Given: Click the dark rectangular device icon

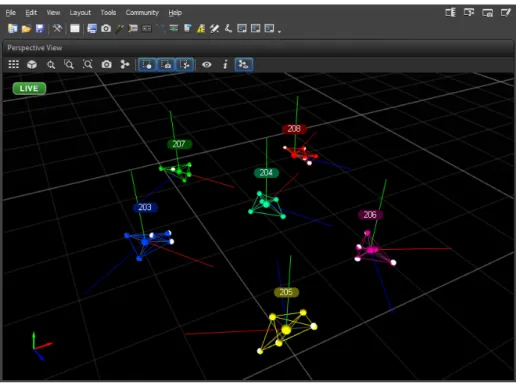Looking at the screenshot, I should pos(147,29).
